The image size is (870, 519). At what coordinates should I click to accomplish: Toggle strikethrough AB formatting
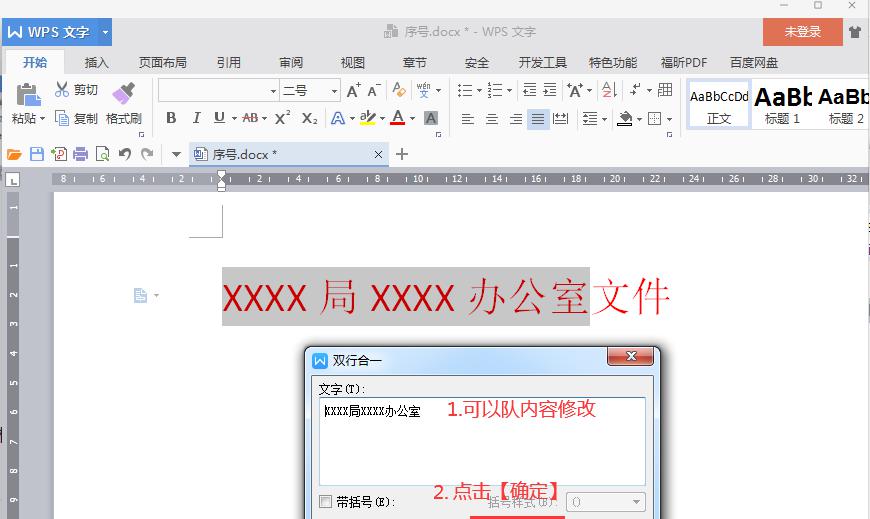tap(250, 118)
